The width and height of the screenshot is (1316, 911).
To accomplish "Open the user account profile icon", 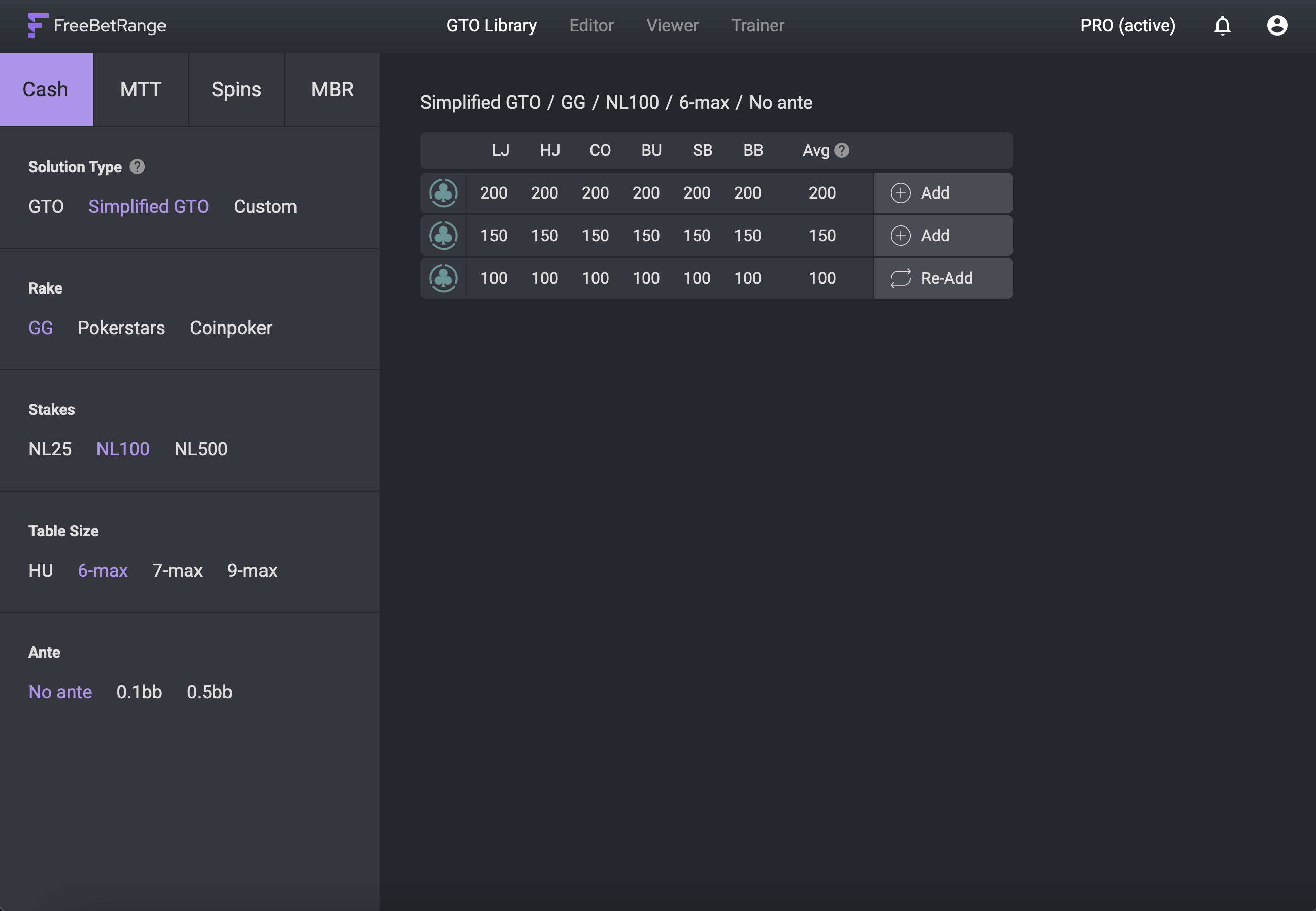I will pyautogui.click(x=1276, y=26).
